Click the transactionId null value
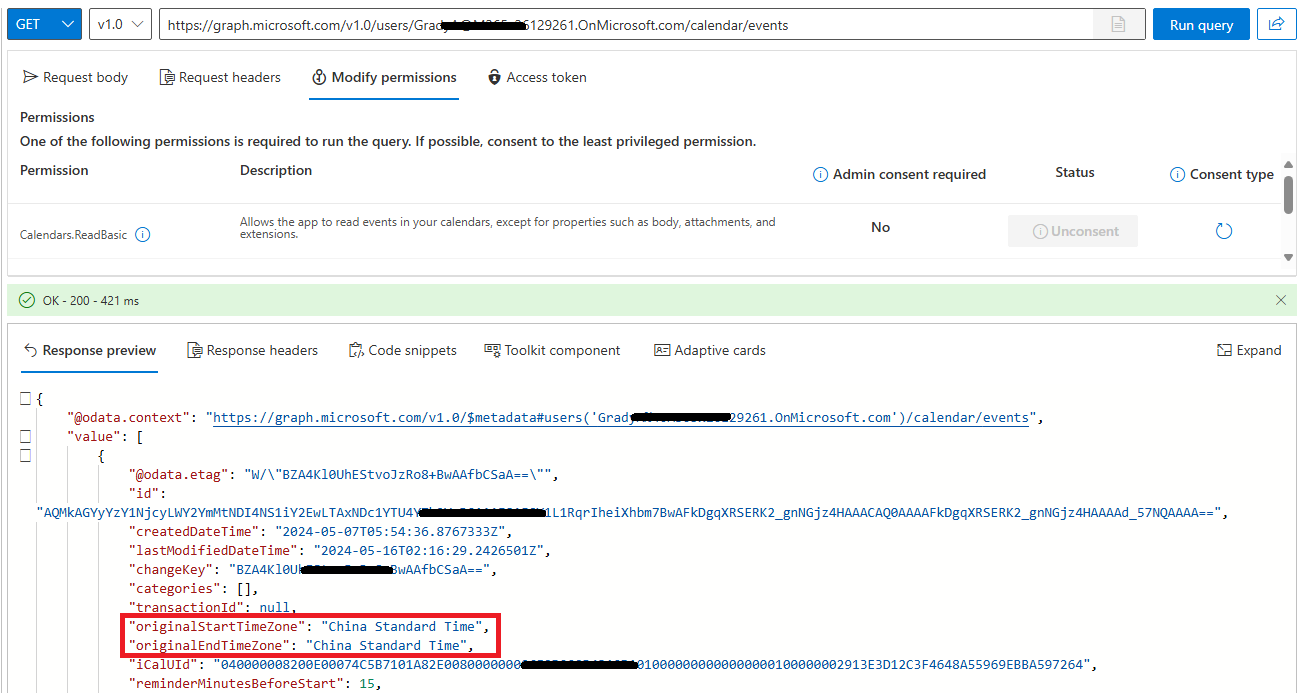The height and width of the screenshot is (693, 1300). pyautogui.click(x=273, y=607)
